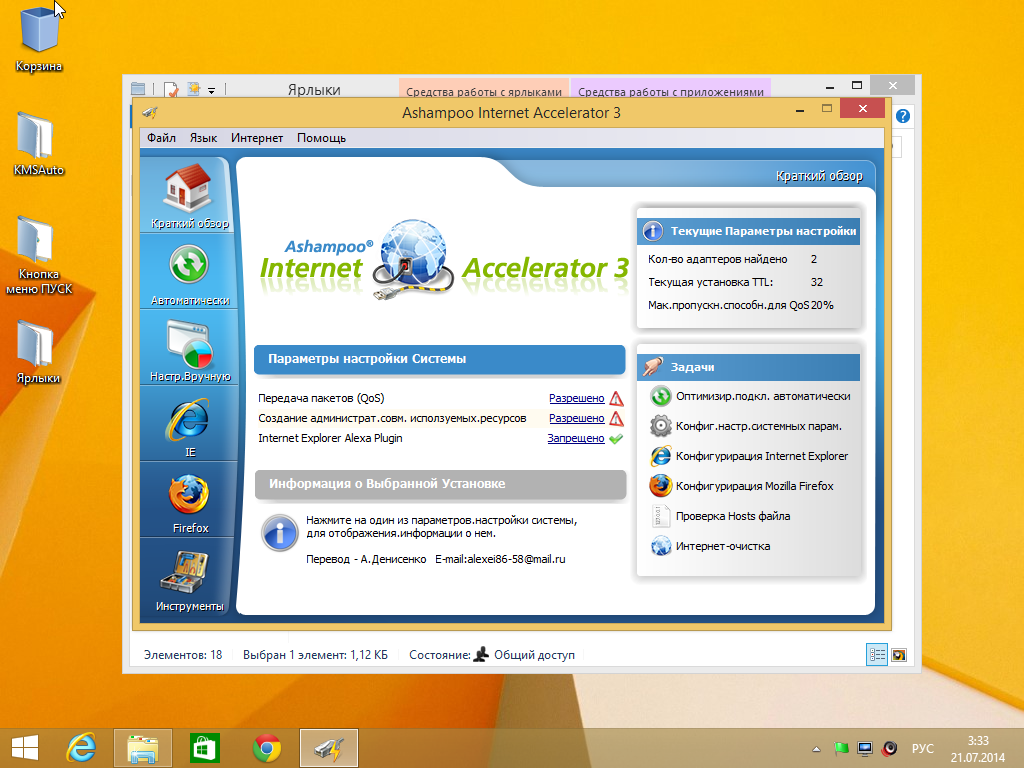Image resolution: width=1024 pixels, height=768 pixels.
Task: Click the info icon in Информация о Выбранной Установке
Action: click(280, 533)
